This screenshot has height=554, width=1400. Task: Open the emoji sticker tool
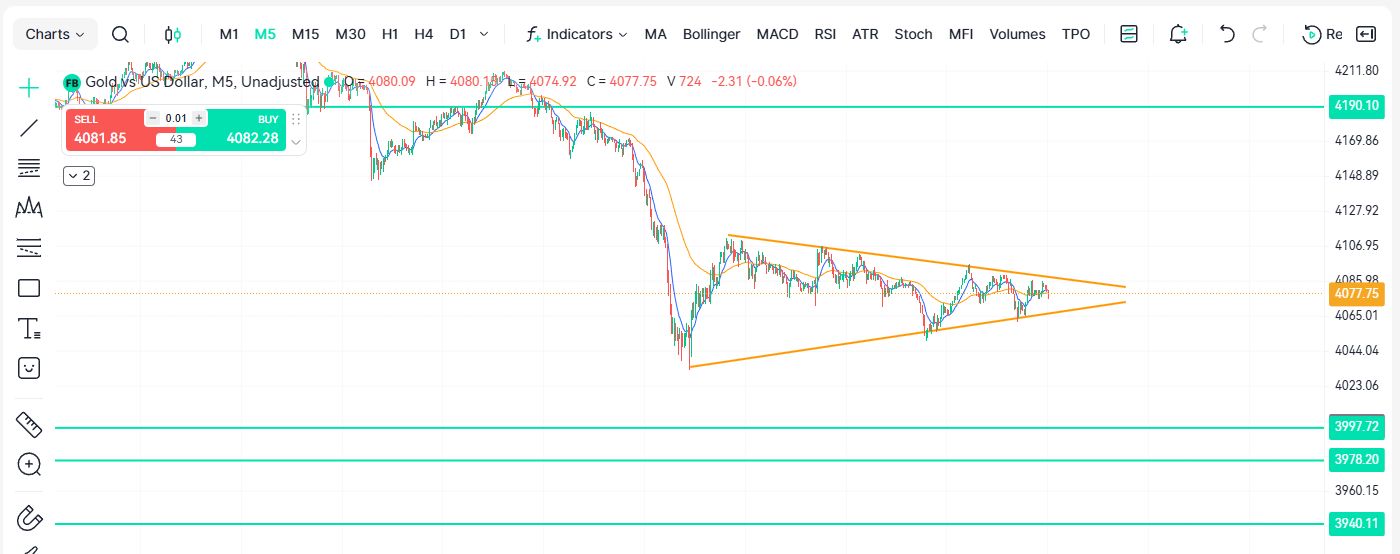pyautogui.click(x=29, y=368)
